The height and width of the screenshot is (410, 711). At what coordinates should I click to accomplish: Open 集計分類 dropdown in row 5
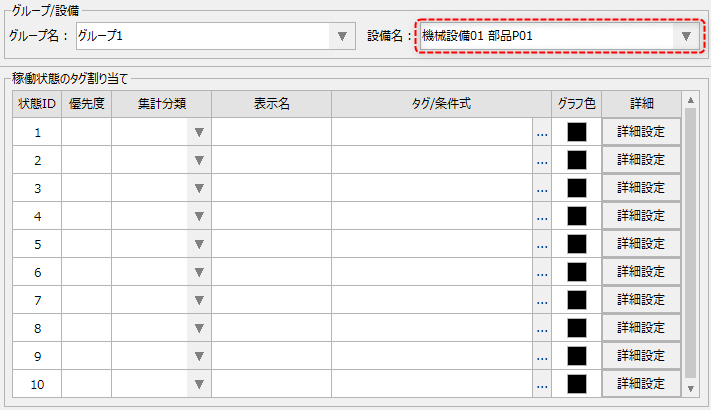click(x=199, y=244)
